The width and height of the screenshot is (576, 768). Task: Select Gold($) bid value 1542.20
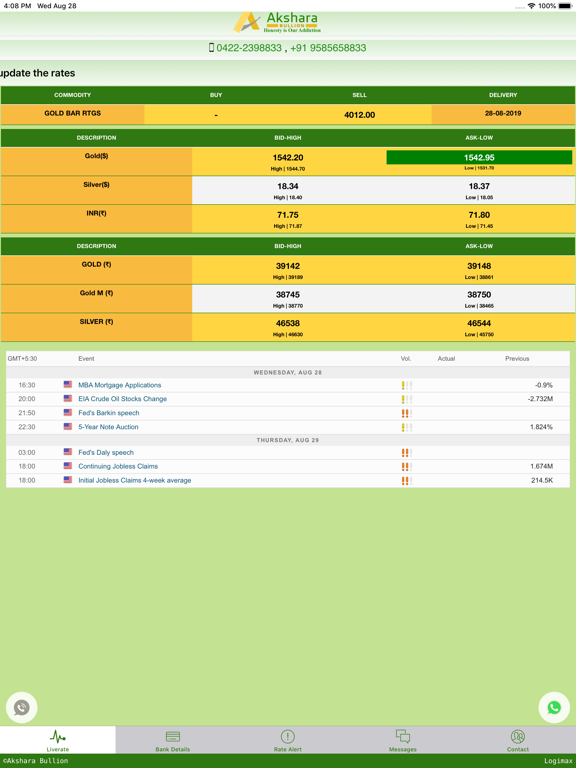pyautogui.click(x=288, y=158)
